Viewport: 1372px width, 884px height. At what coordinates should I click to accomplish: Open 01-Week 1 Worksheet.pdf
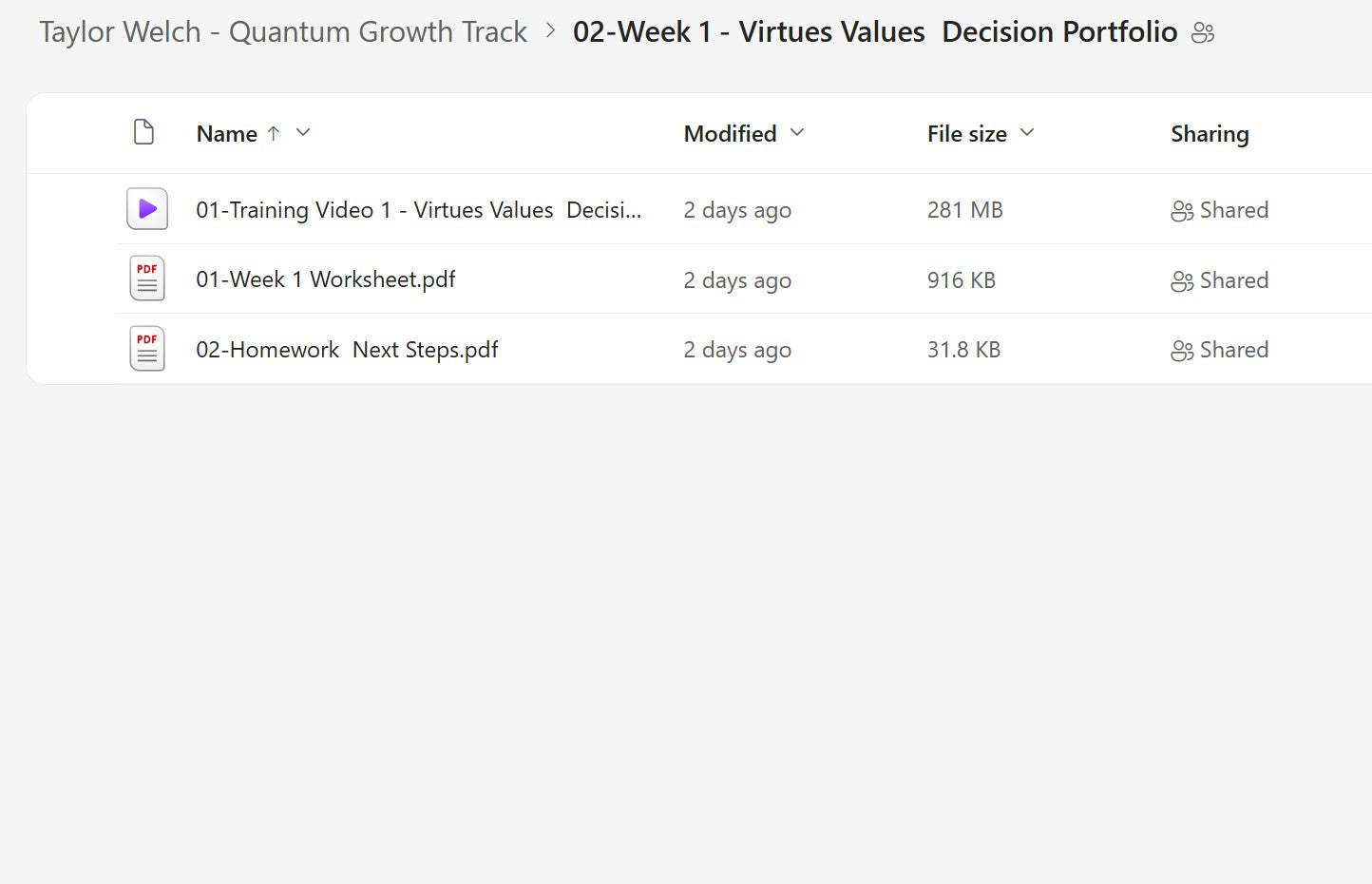(x=325, y=279)
